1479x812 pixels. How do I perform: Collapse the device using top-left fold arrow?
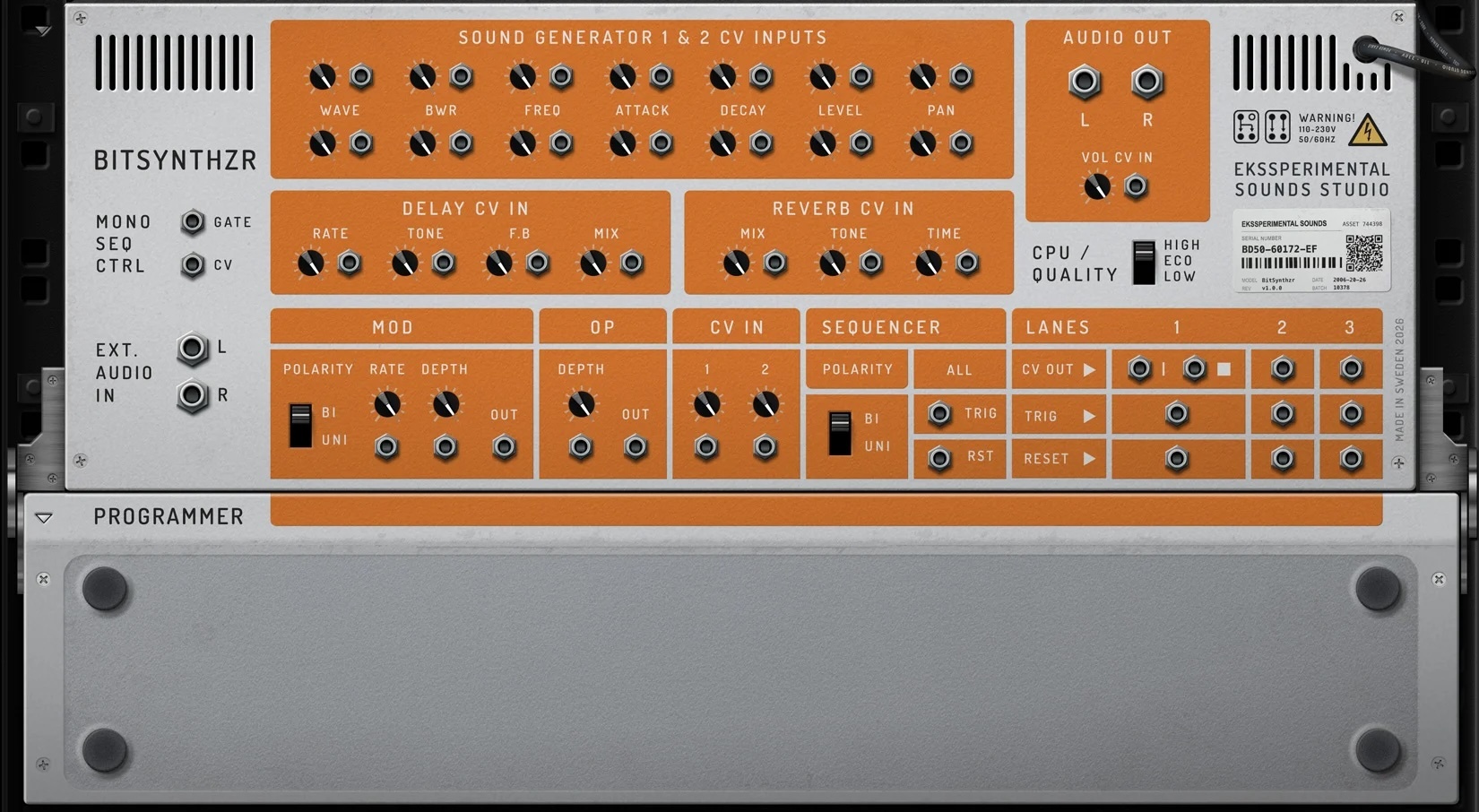point(43,30)
